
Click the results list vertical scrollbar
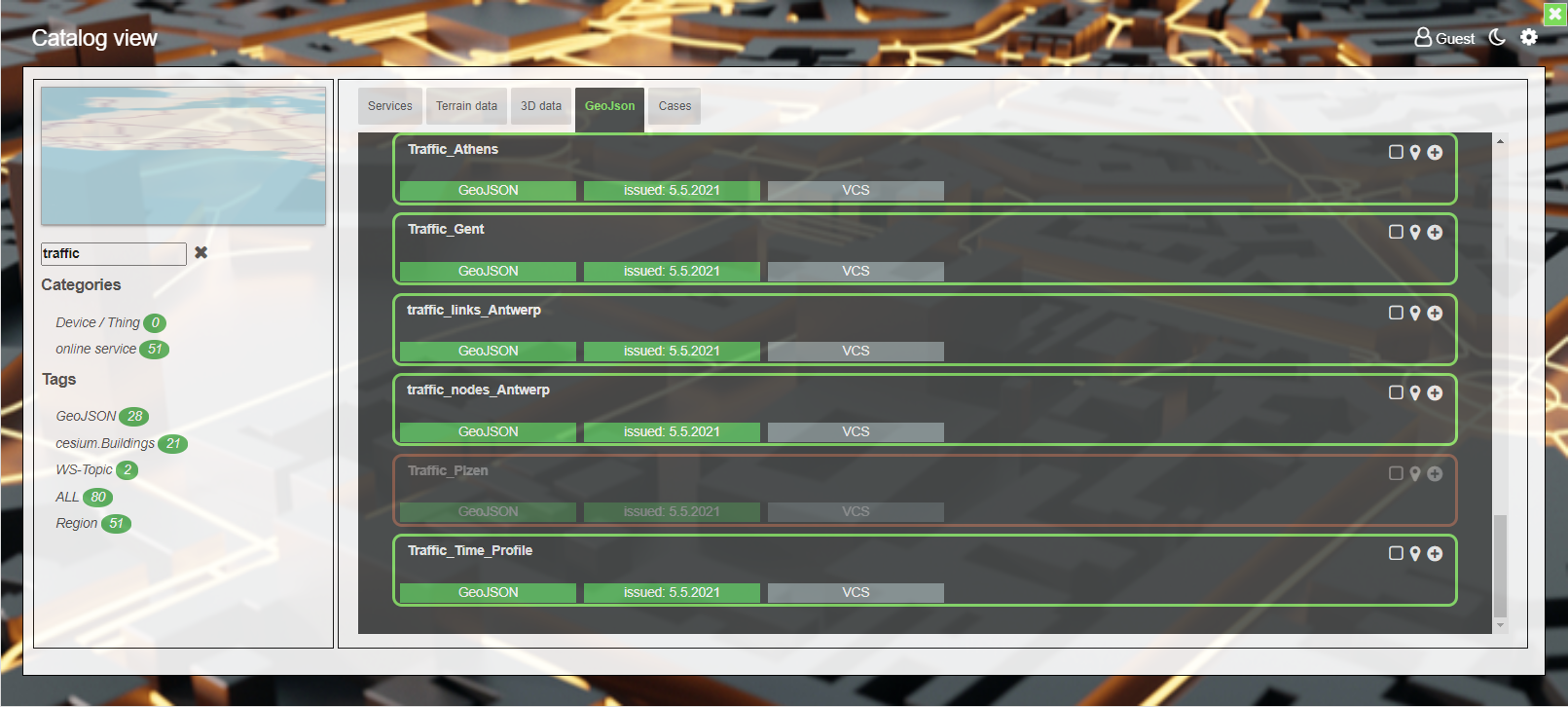pyautogui.click(x=1500, y=565)
